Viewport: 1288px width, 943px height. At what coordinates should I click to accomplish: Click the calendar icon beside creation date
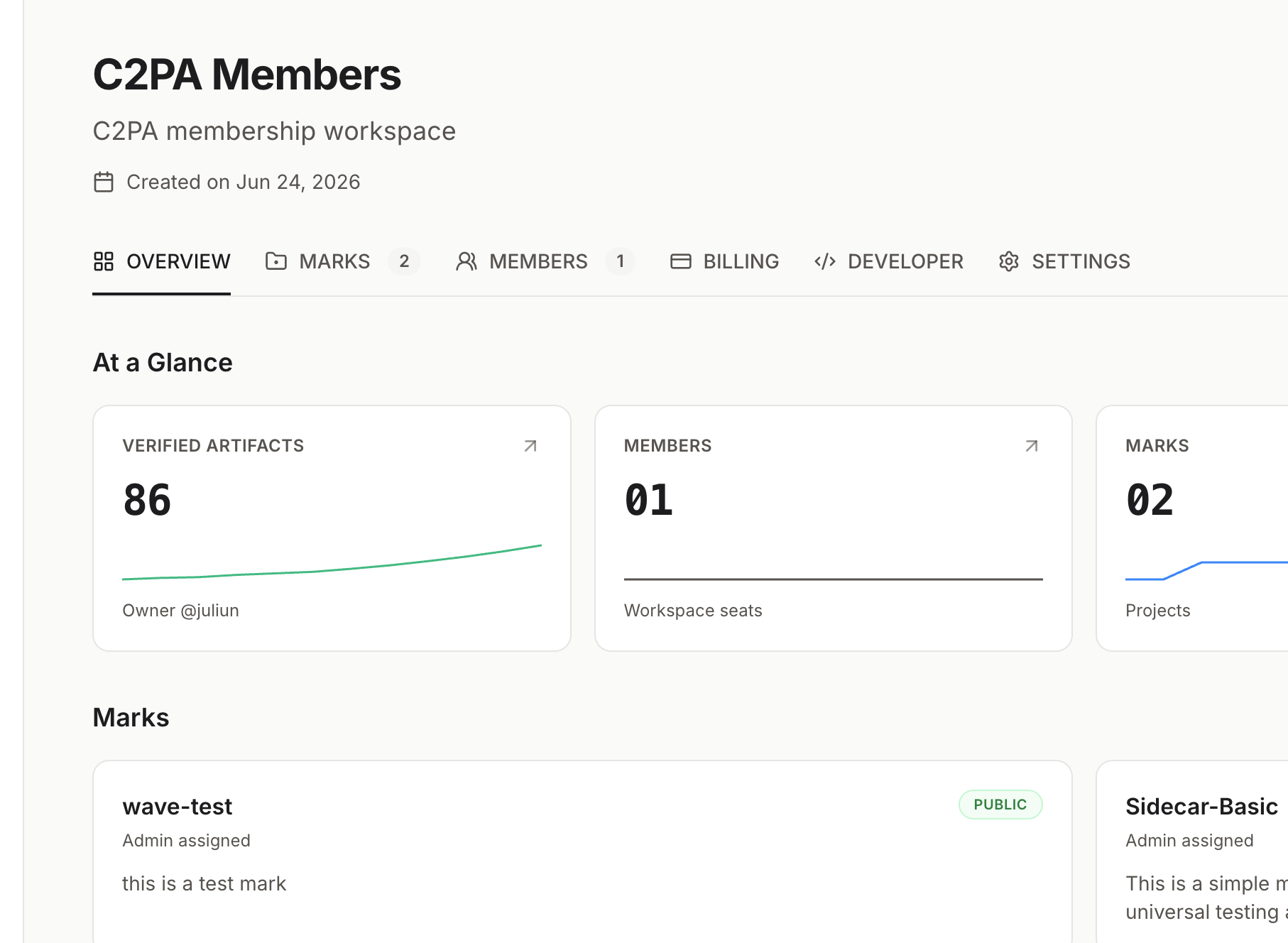104,182
